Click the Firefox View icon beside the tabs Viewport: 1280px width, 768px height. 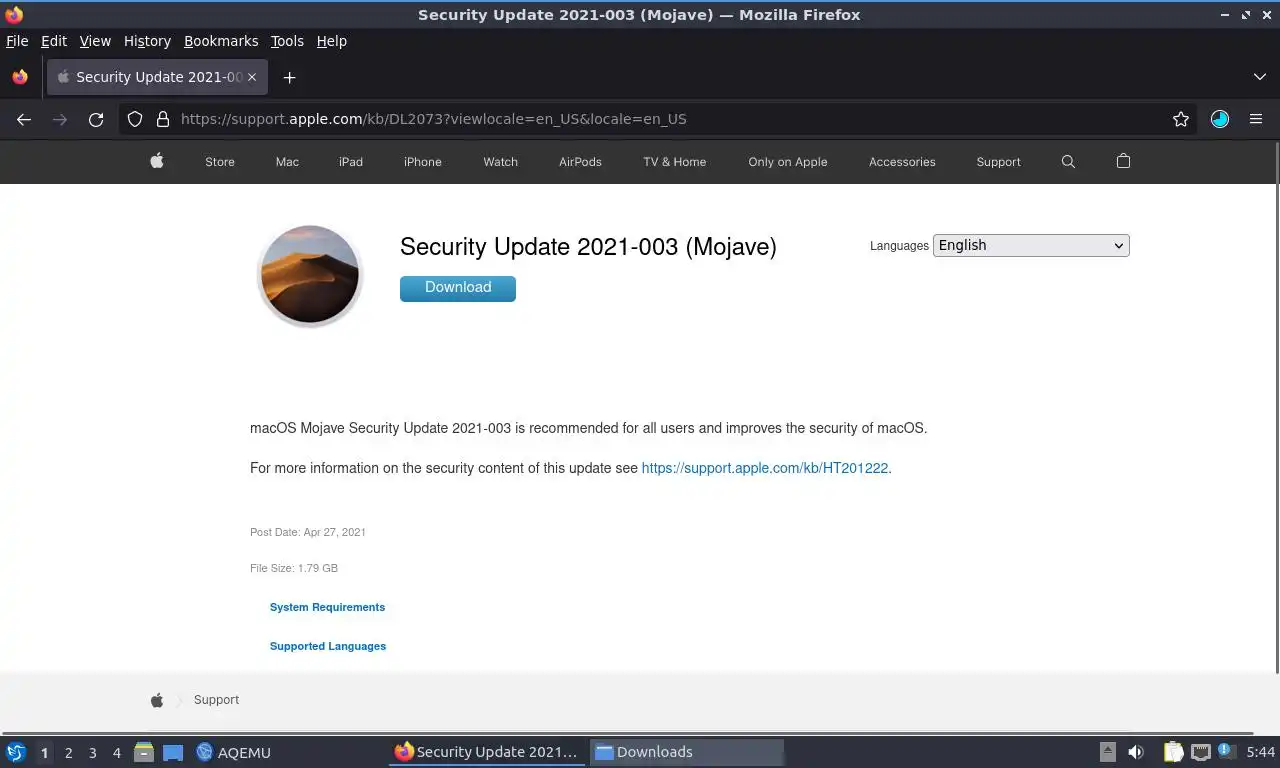tap(20, 77)
